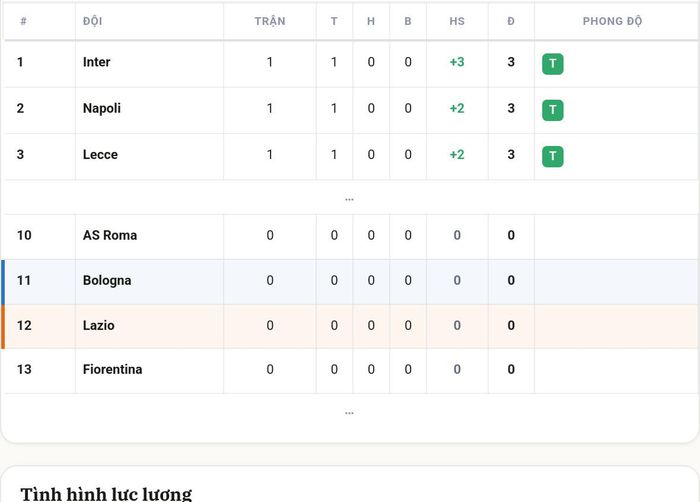Image resolution: width=700 pixels, height=502 pixels.
Task: Click the PHONG ĐỘ column header
Action: (612, 21)
